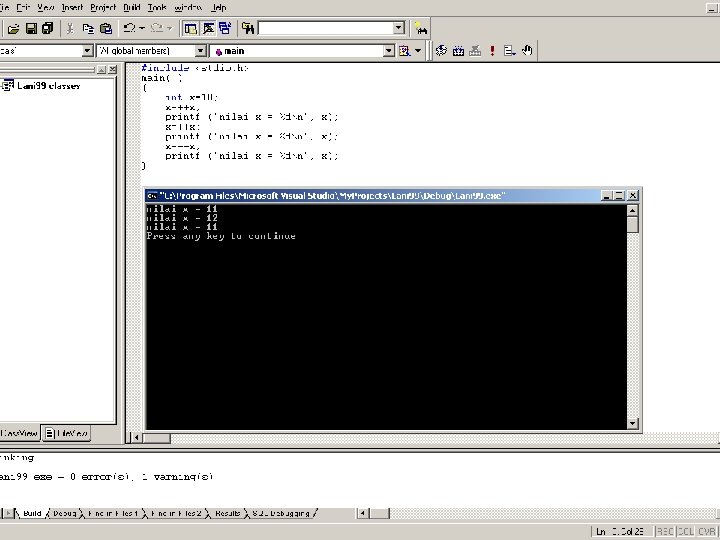Screen dimensions: 720x540
Task: Click the red exclamation Execute Program icon
Action: coord(492,51)
